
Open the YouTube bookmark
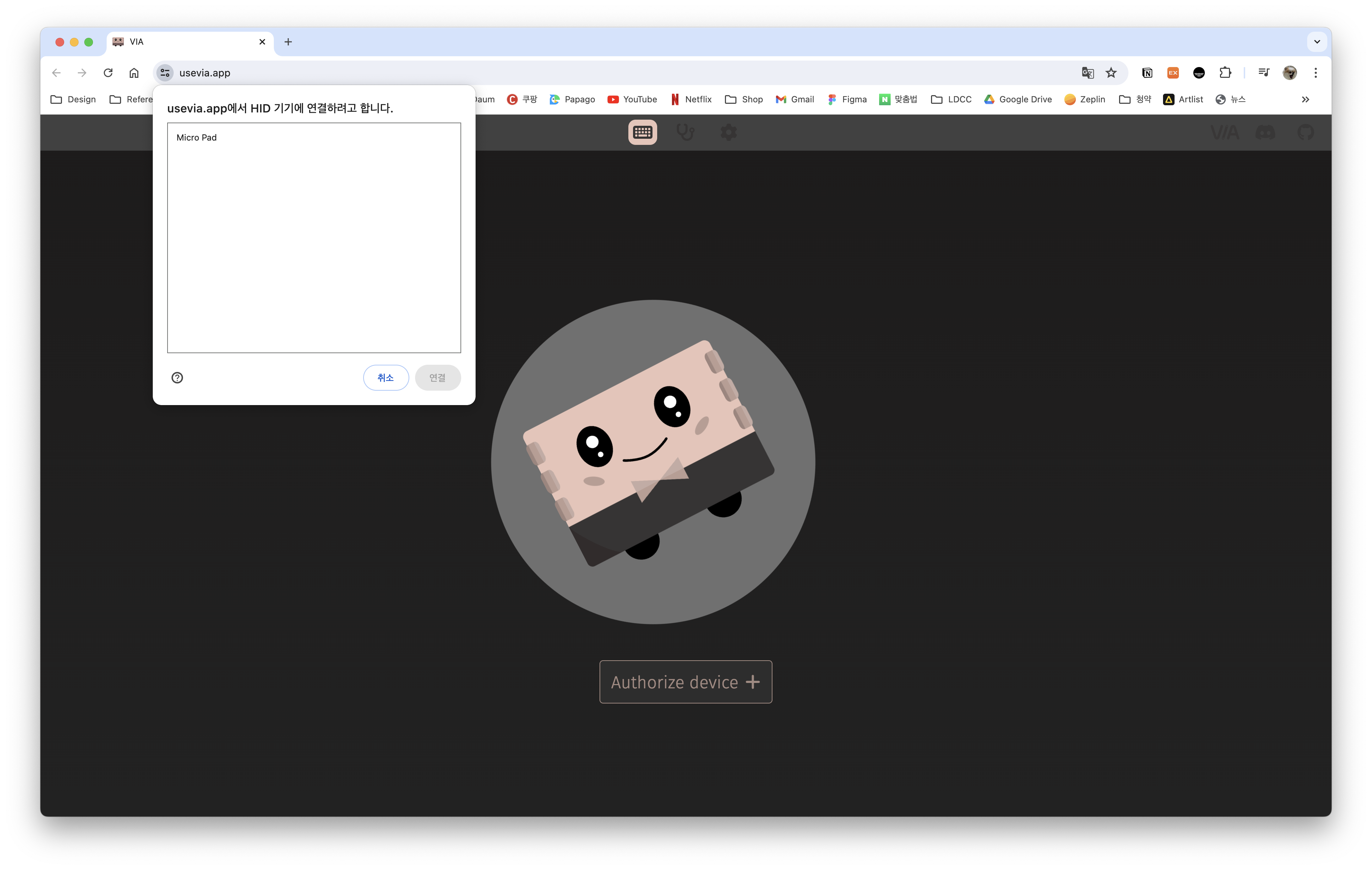pos(632,99)
